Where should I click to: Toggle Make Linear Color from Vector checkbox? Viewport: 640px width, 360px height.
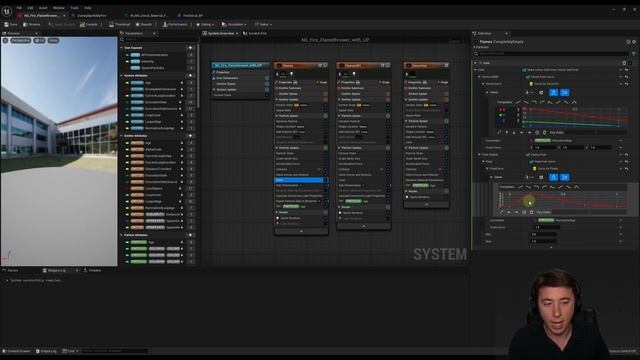click(524, 70)
